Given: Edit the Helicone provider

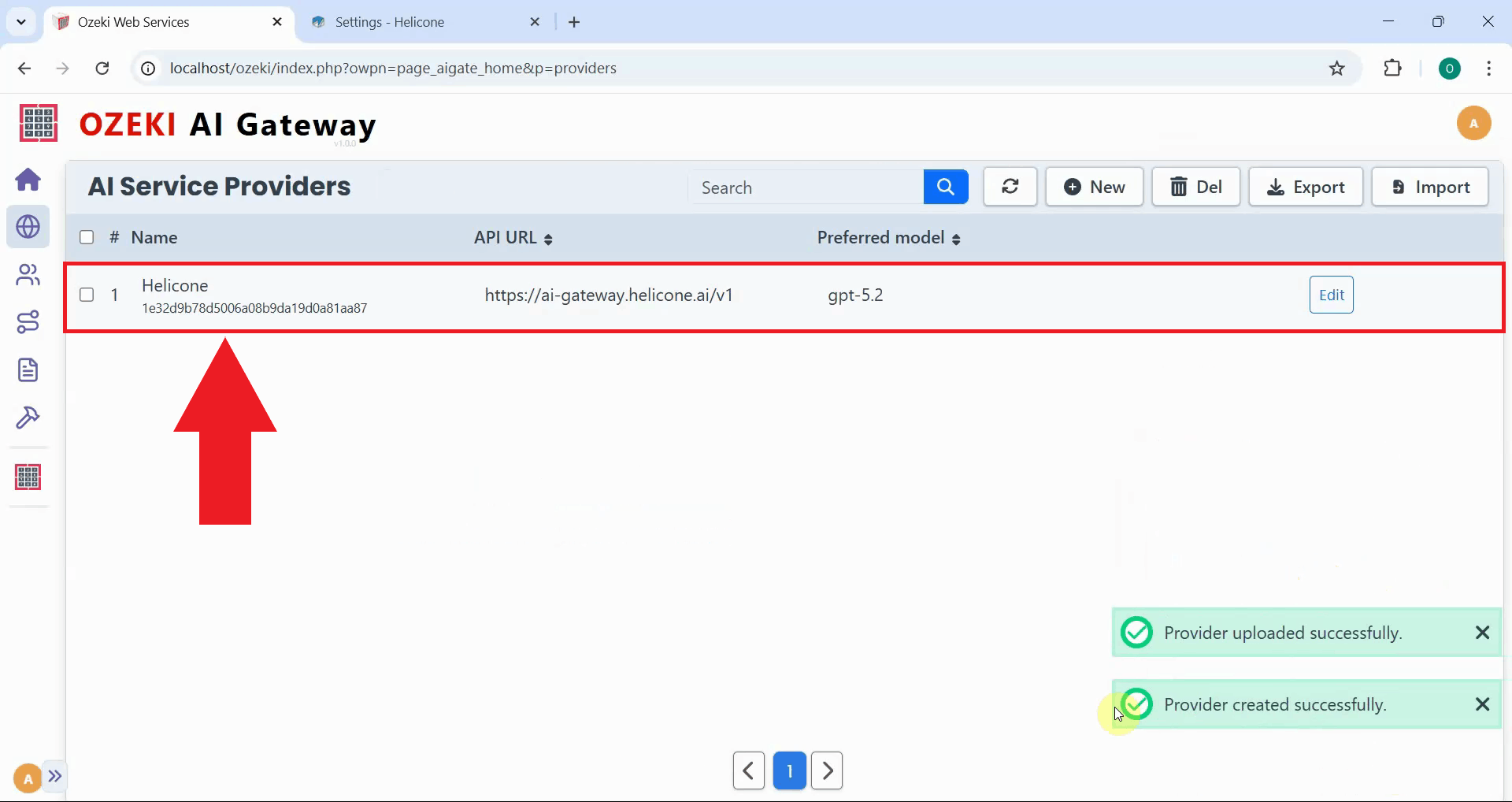Looking at the screenshot, I should [1331, 295].
